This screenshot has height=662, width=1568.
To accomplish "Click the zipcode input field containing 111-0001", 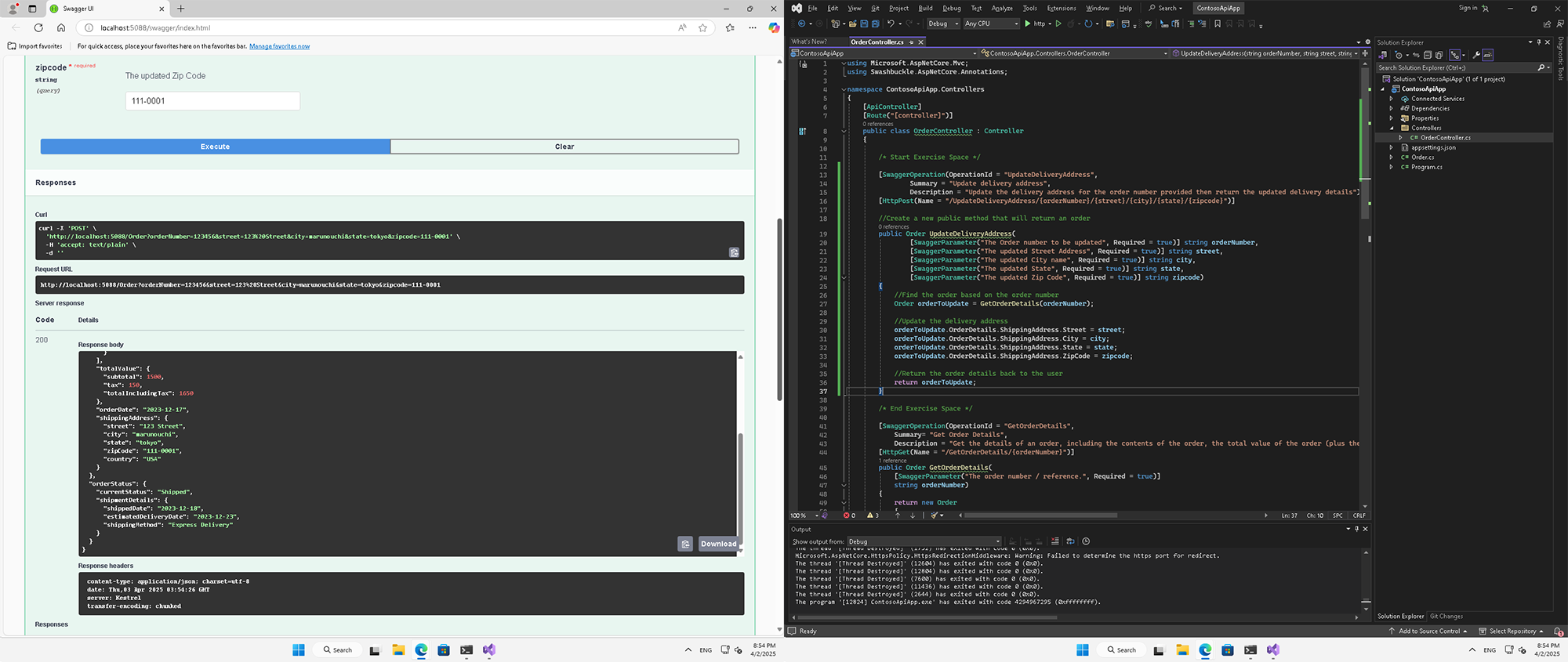I will (x=212, y=101).
